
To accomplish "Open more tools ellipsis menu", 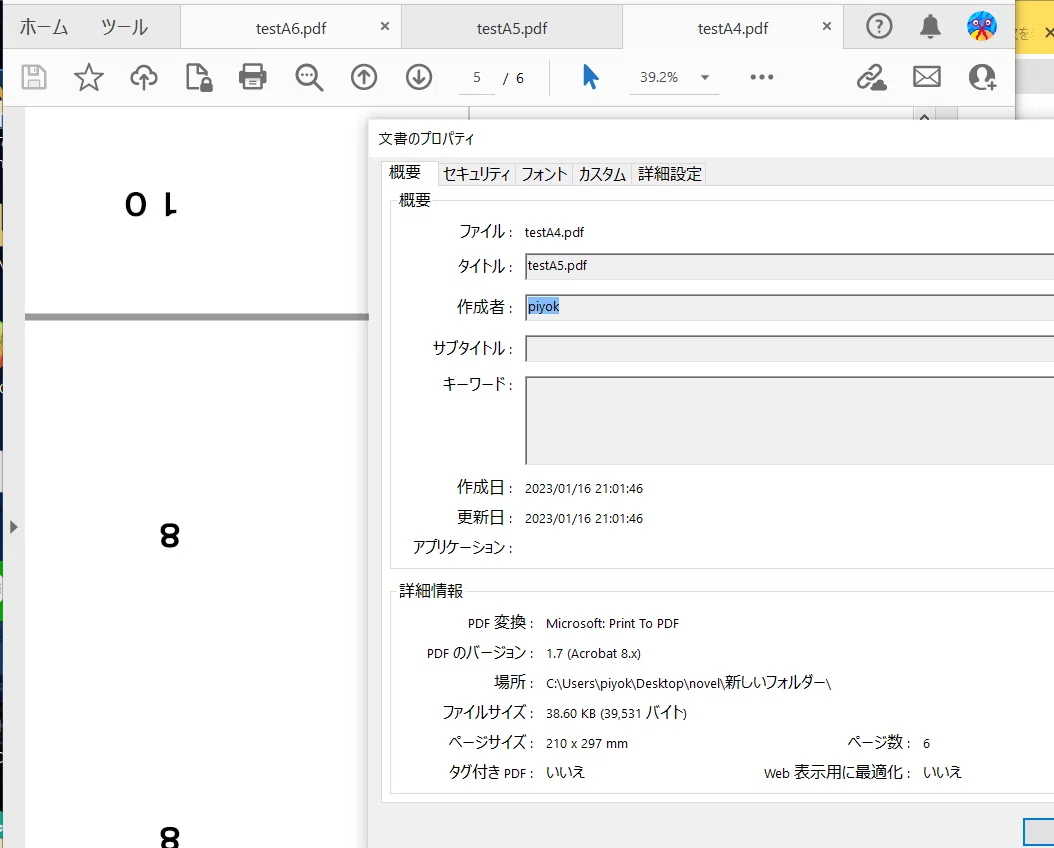I will coord(762,77).
